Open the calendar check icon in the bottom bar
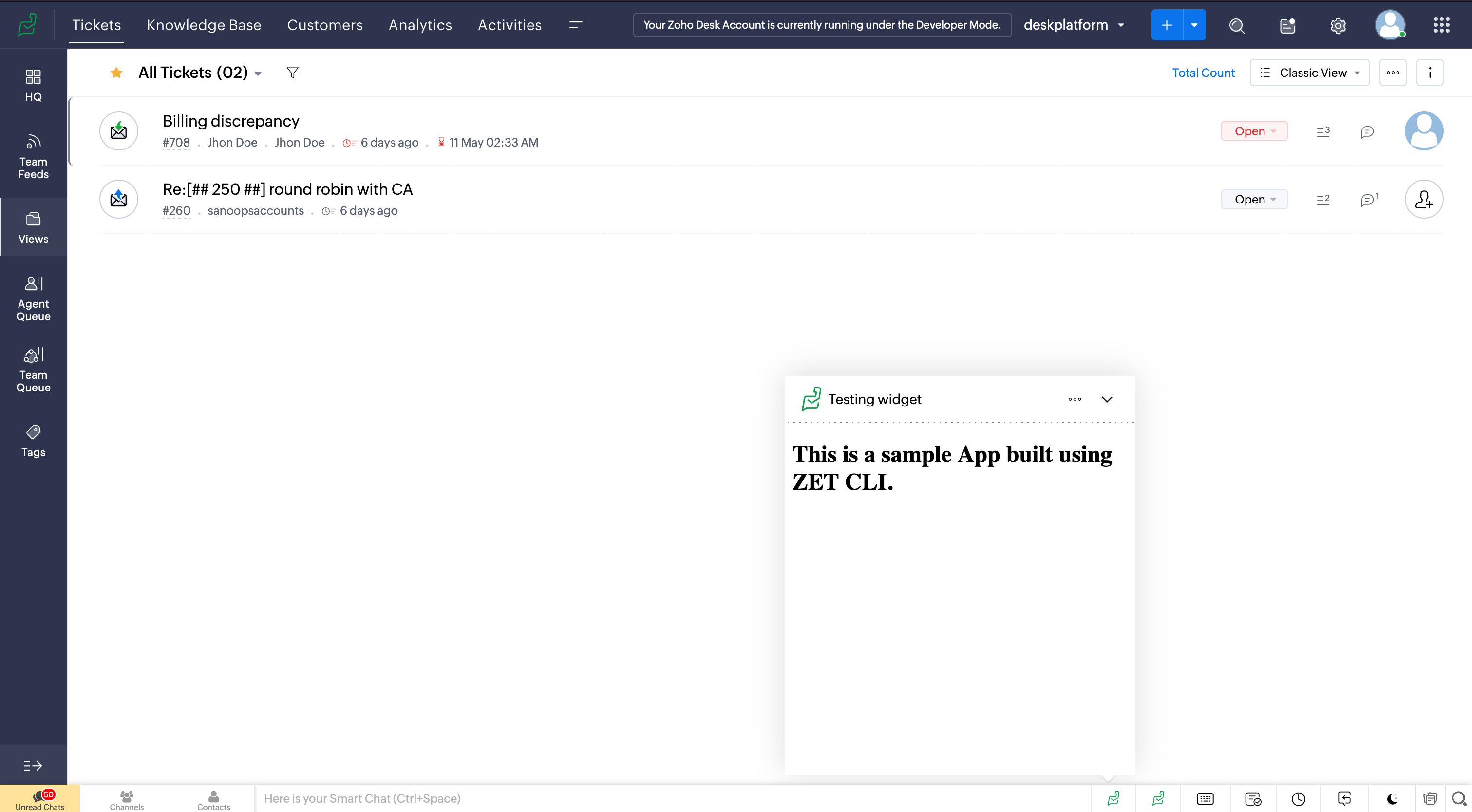This screenshot has height=812, width=1472. click(x=1253, y=799)
